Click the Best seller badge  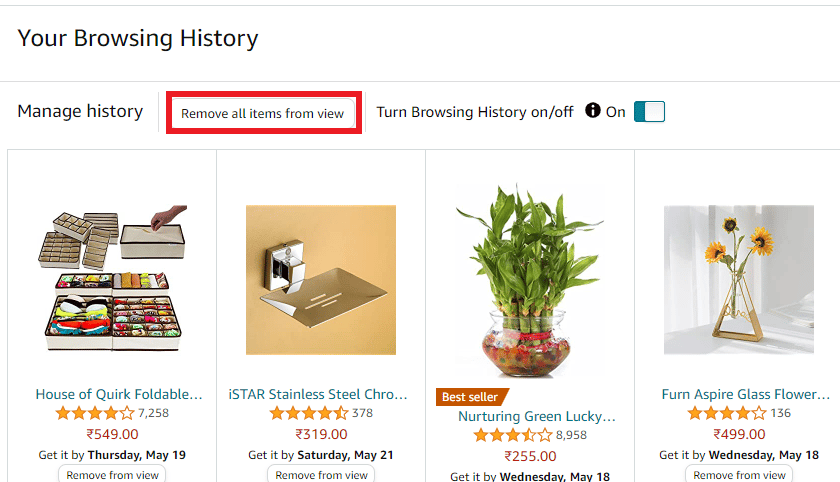(472, 397)
